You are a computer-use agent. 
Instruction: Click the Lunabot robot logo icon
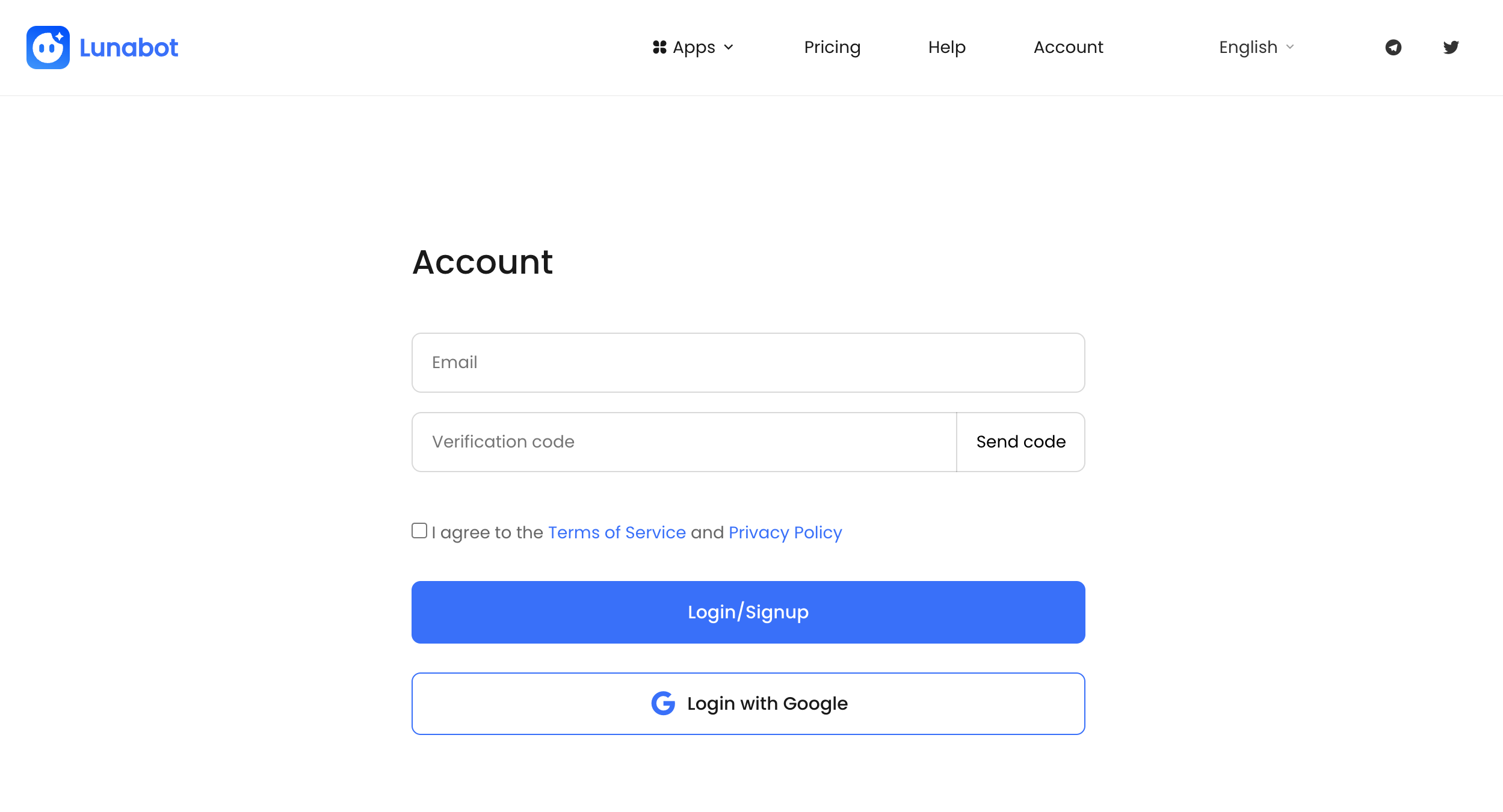point(48,48)
